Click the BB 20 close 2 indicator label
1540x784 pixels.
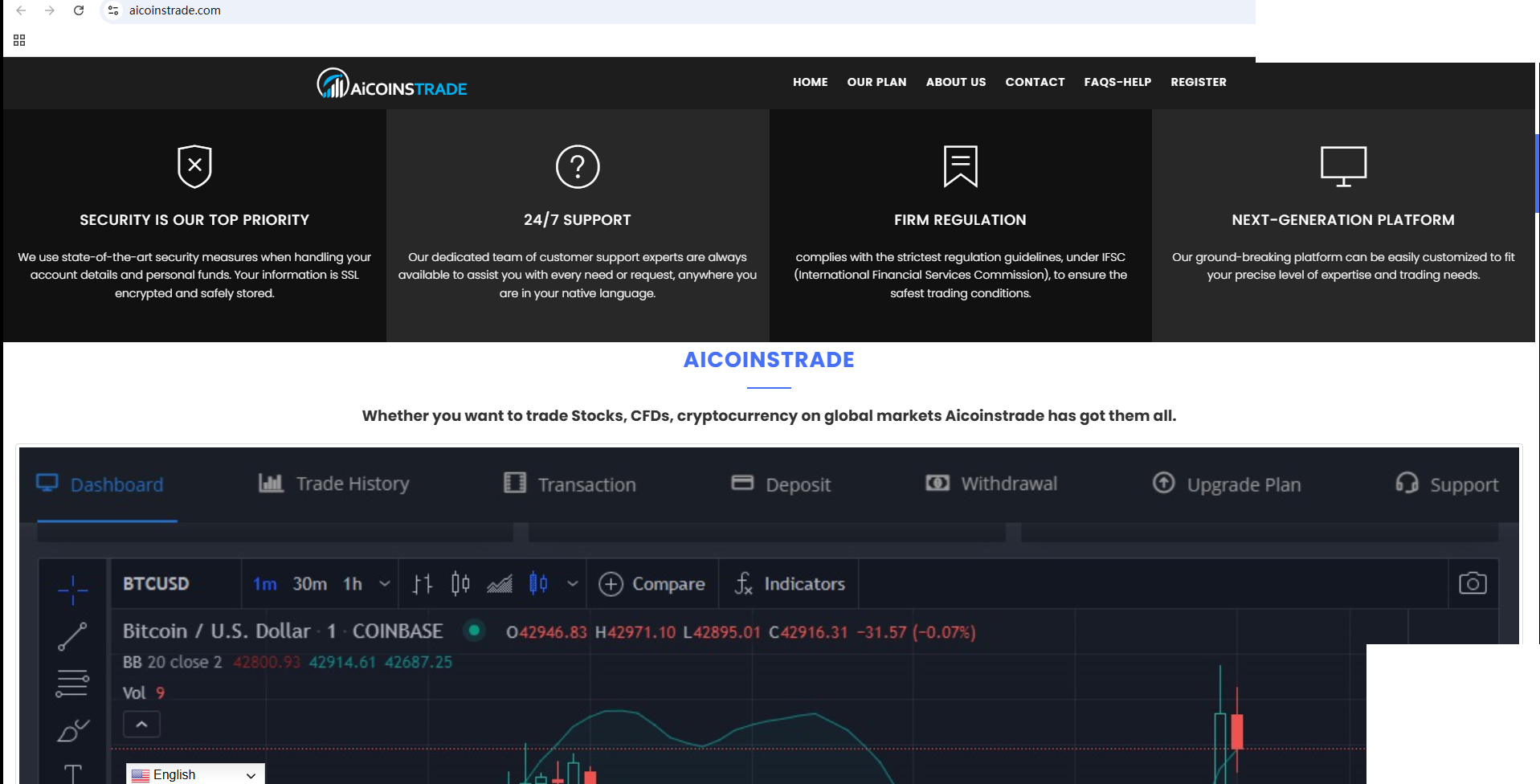point(172,663)
